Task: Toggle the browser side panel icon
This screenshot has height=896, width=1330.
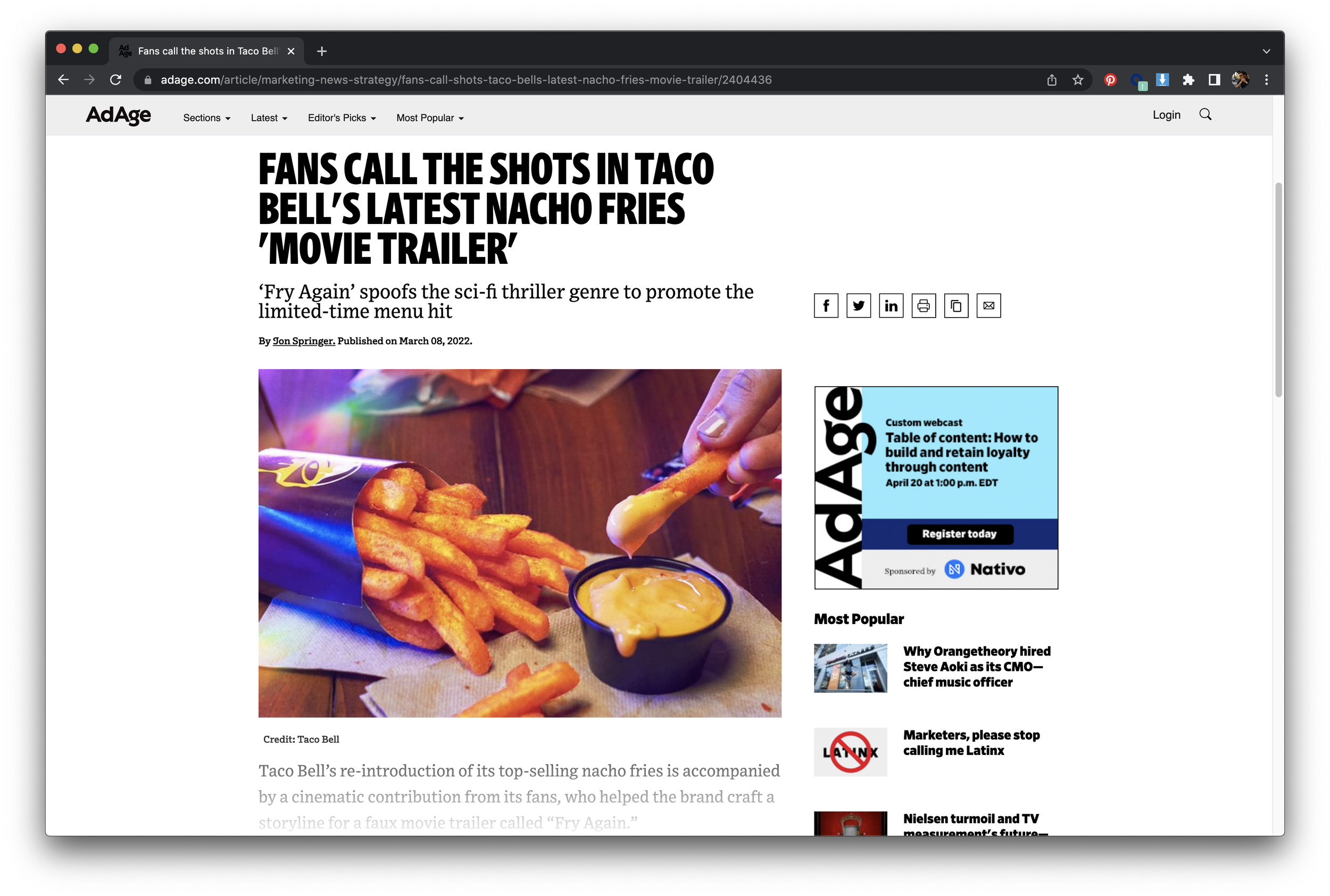Action: [x=1214, y=79]
